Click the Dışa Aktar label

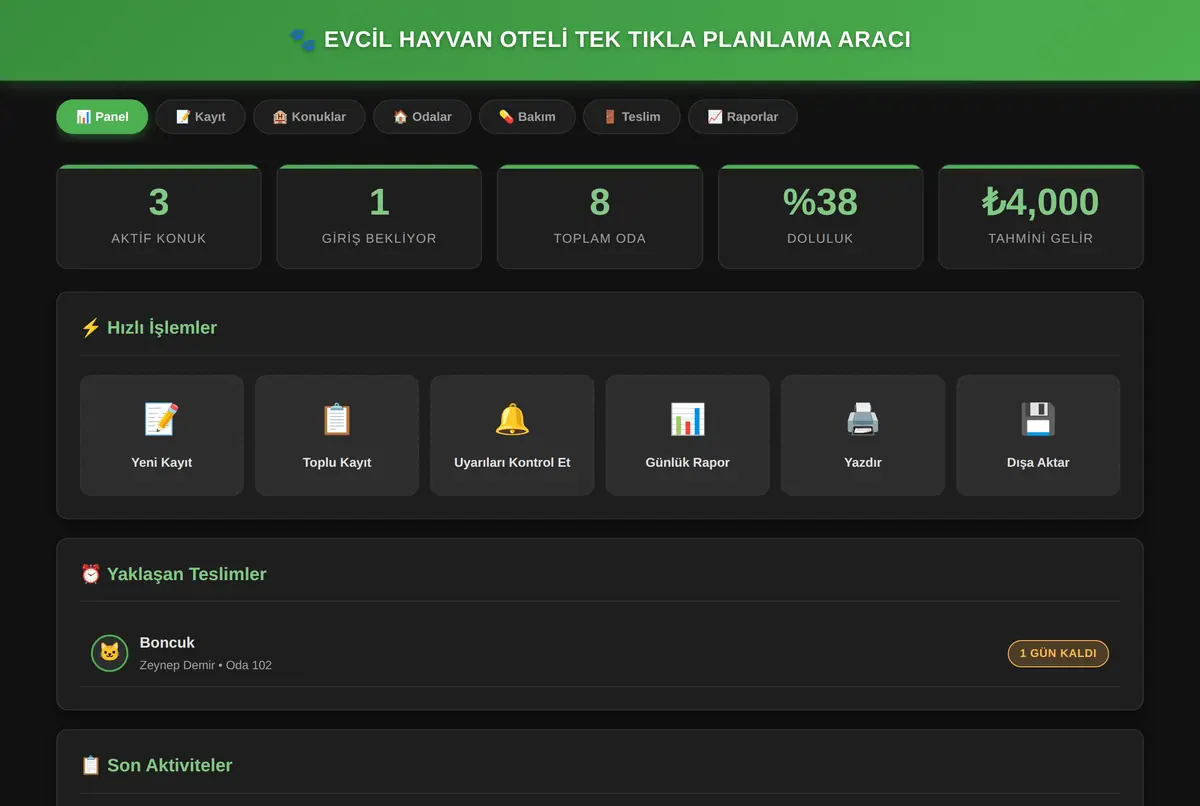click(x=1038, y=463)
